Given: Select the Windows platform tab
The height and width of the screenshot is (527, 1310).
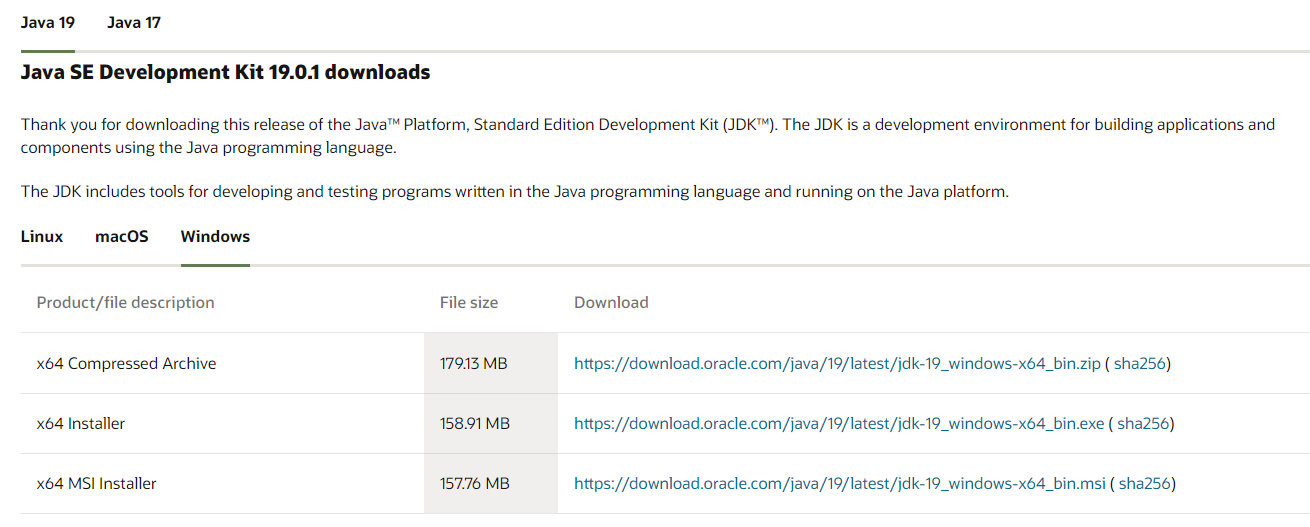Looking at the screenshot, I should [x=215, y=237].
